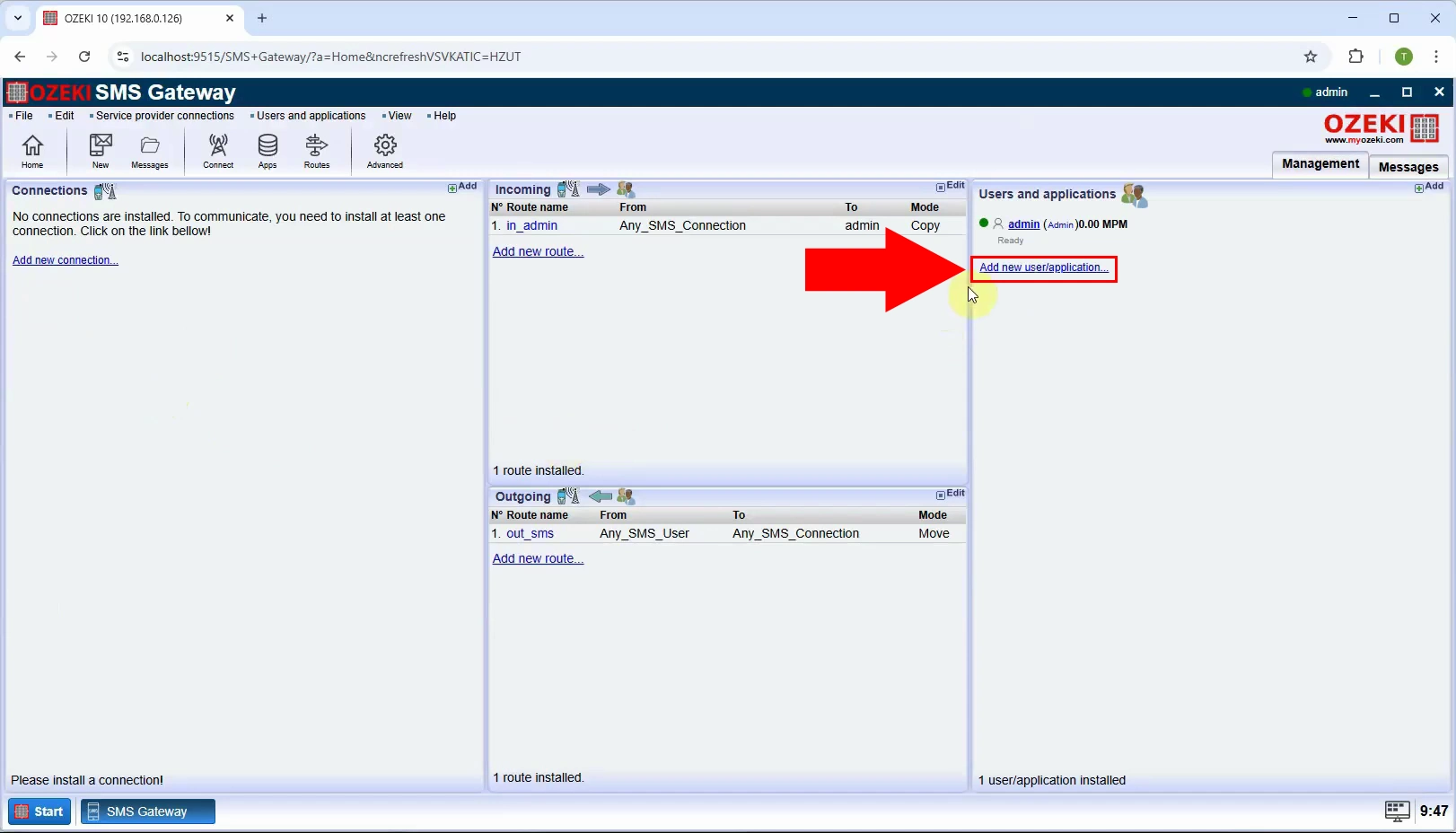Select the Copy mode cell in Incoming

pyautogui.click(x=925, y=225)
